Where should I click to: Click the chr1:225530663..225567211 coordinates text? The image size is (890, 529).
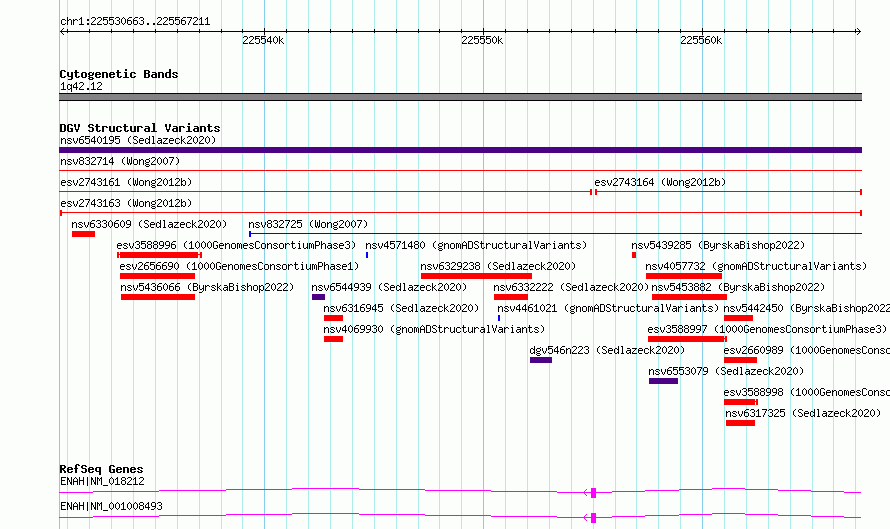(x=135, y=22)
